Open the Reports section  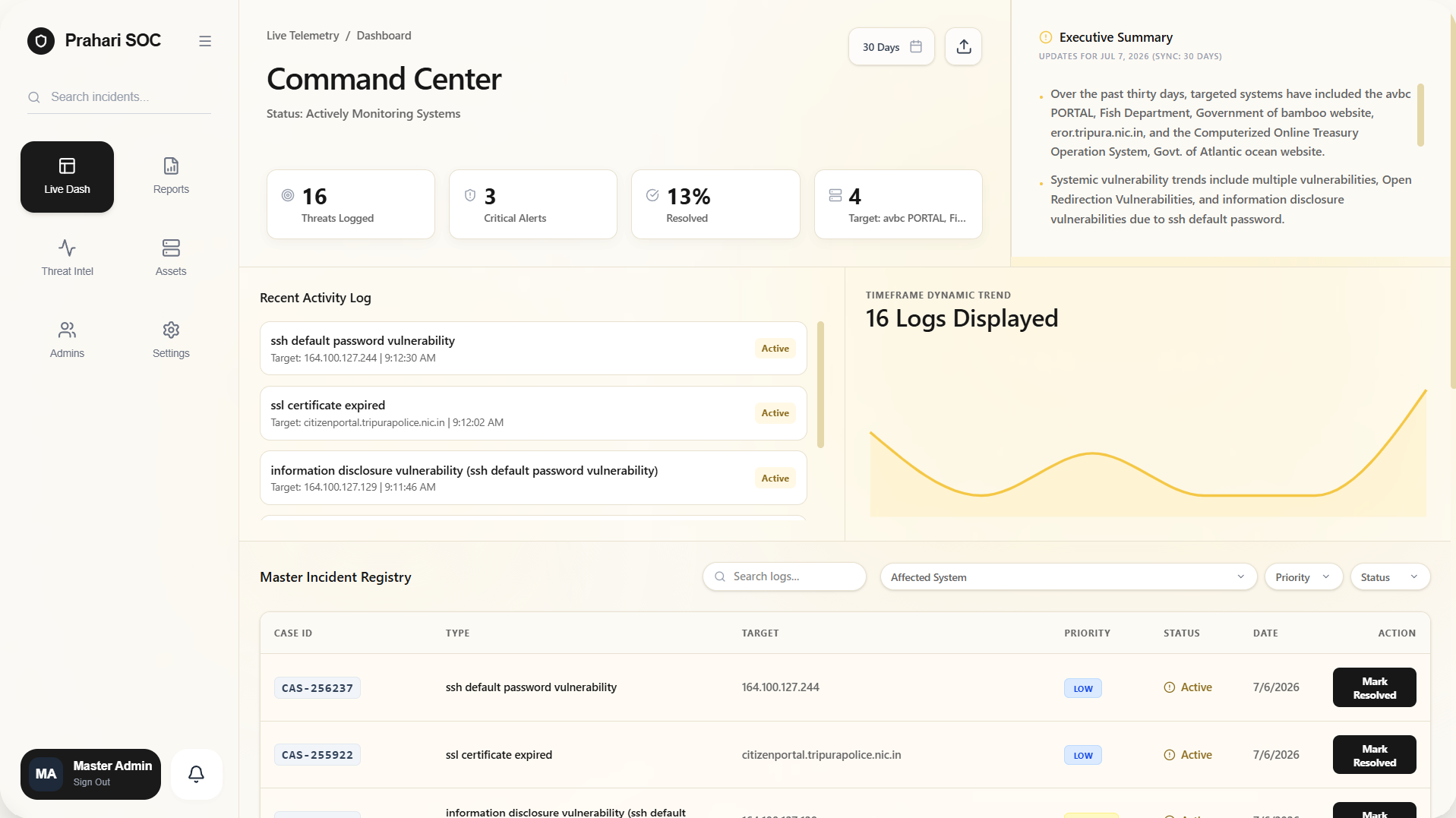click(171, 176)
